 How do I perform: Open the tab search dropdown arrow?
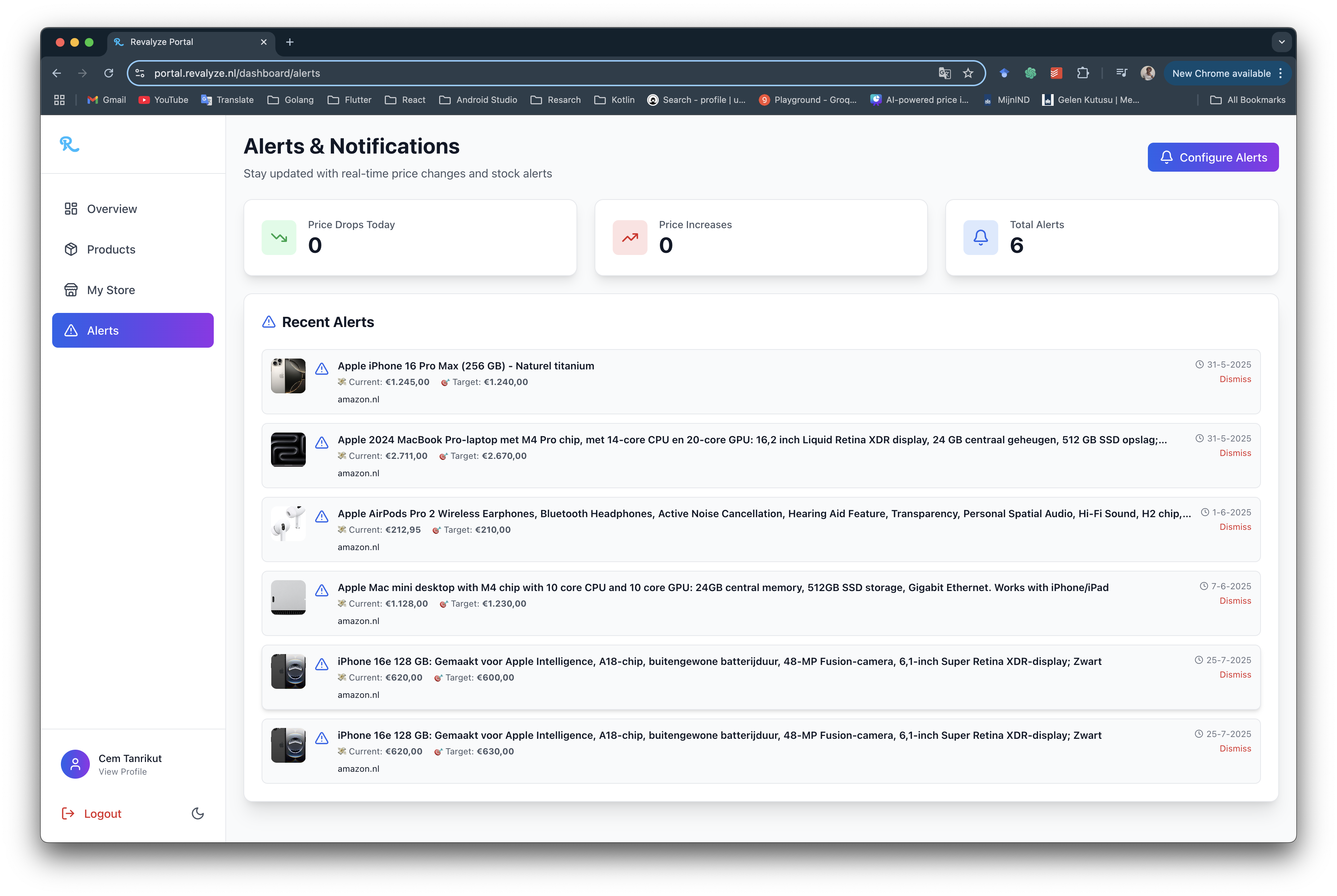click(1282, 42)
